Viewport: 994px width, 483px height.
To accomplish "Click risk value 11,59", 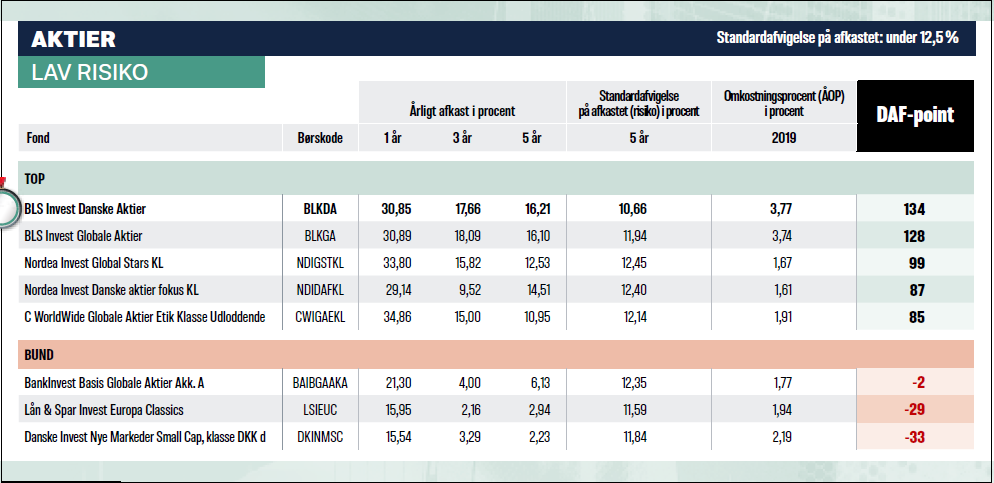I will click(x=635, y=410).
